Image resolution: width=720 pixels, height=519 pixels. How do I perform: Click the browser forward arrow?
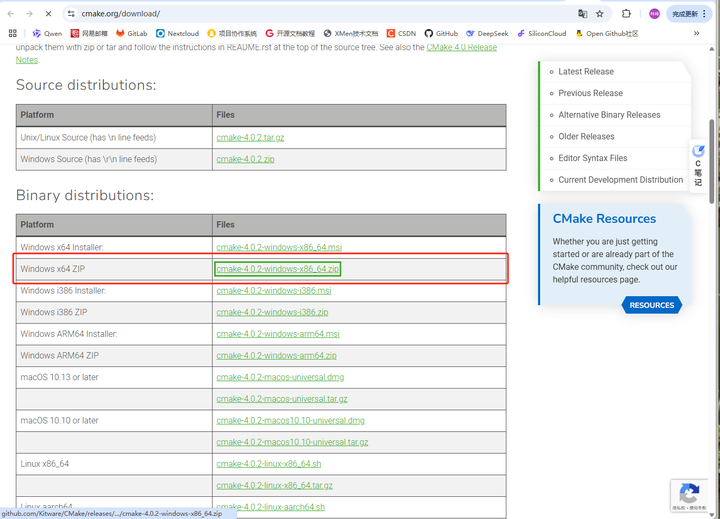[x=29, y=14]
